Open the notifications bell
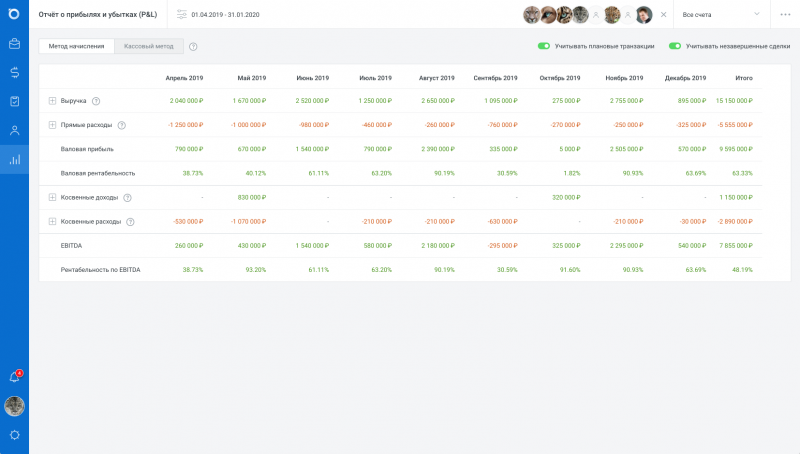 pyautogui.click(x=14, y=377)
